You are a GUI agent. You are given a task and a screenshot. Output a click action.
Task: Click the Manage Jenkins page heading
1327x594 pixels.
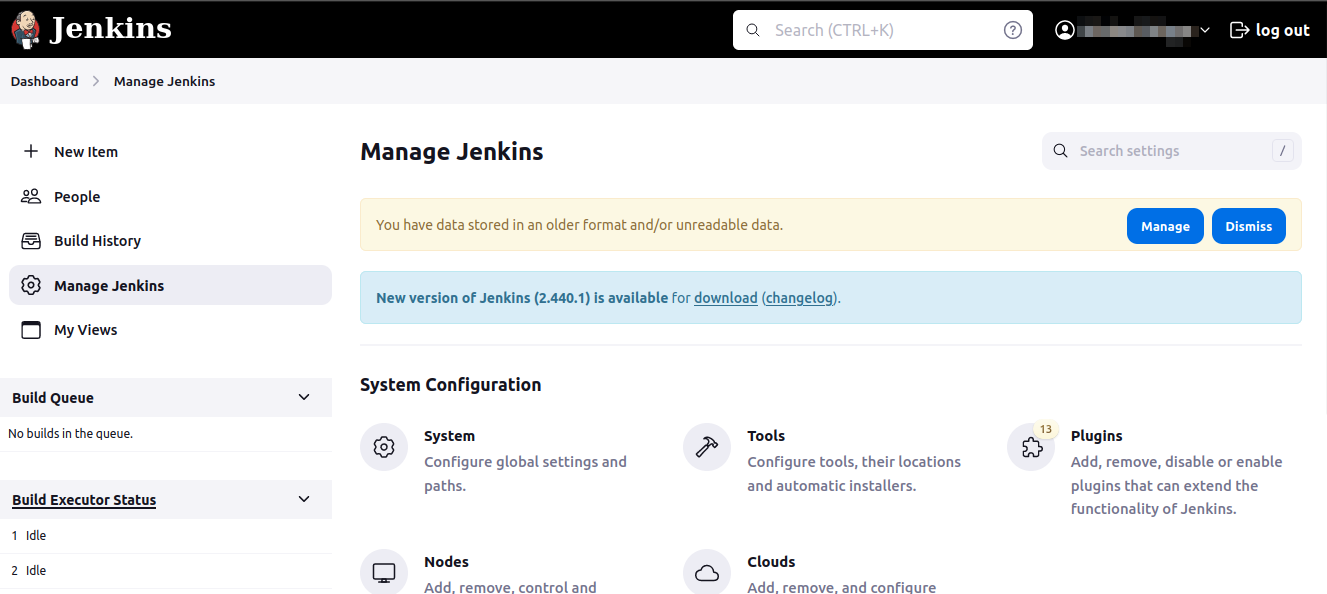pyautogui.click(x=452, y=152)
